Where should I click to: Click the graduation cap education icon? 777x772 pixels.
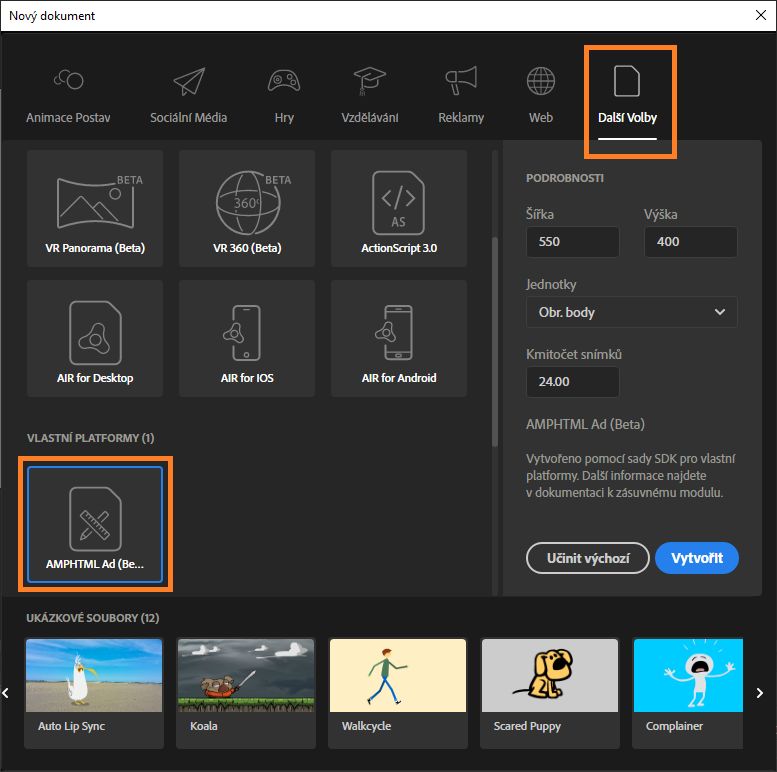[x=370, y=81]
